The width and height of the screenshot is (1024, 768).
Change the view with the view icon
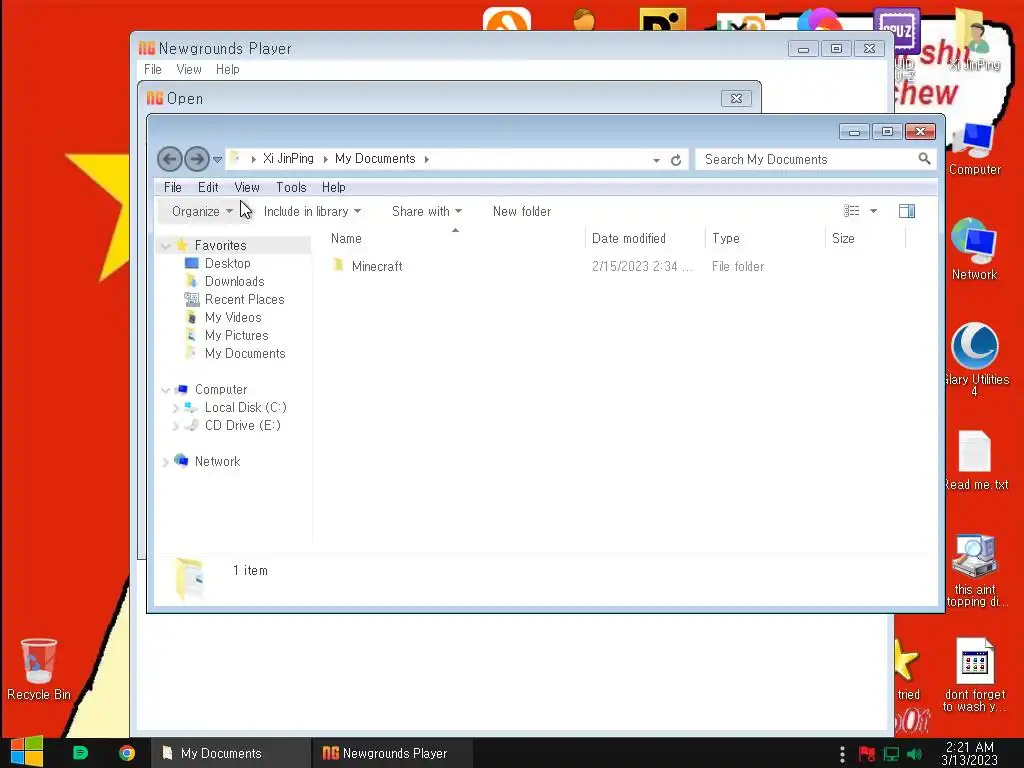click(x=852, y=211)
